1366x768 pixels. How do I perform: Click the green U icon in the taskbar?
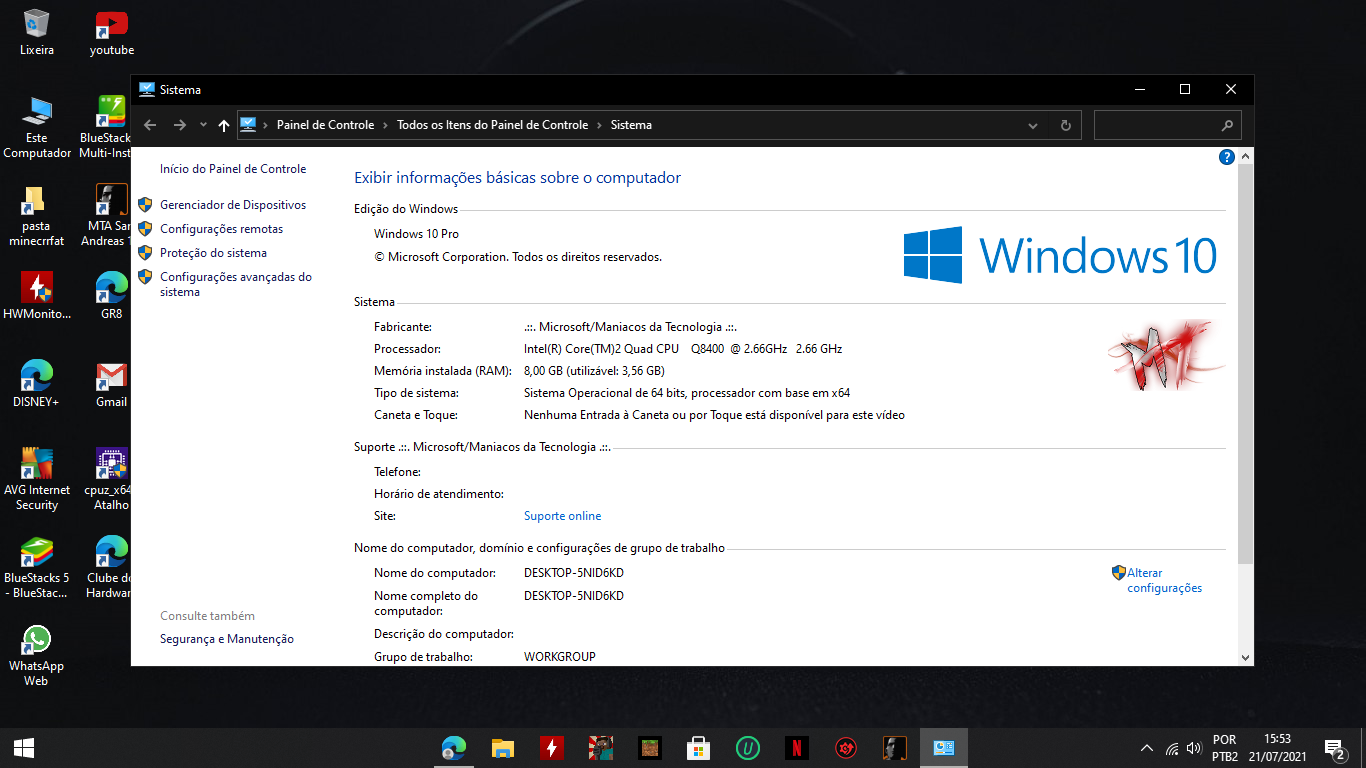(747, 747)
